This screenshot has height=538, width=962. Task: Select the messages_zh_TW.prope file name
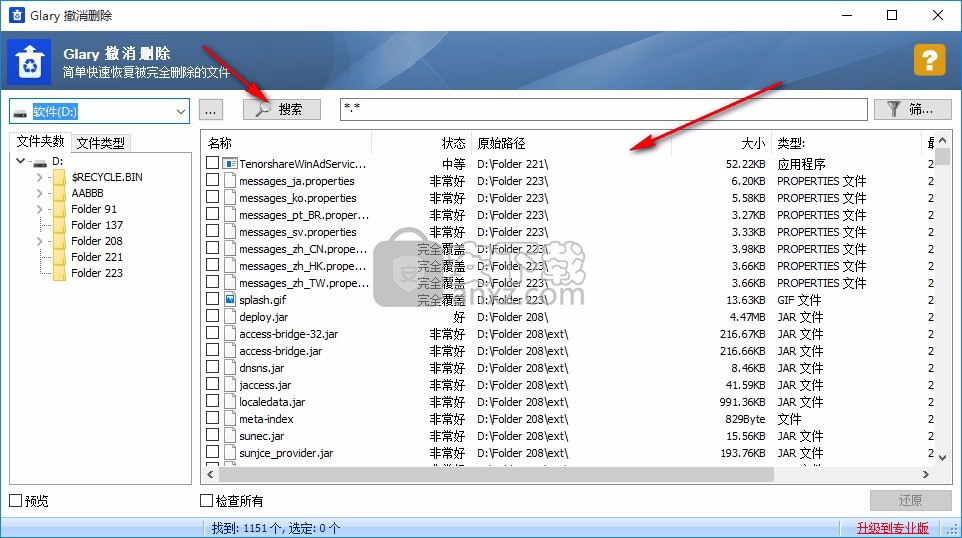(304, 283)
